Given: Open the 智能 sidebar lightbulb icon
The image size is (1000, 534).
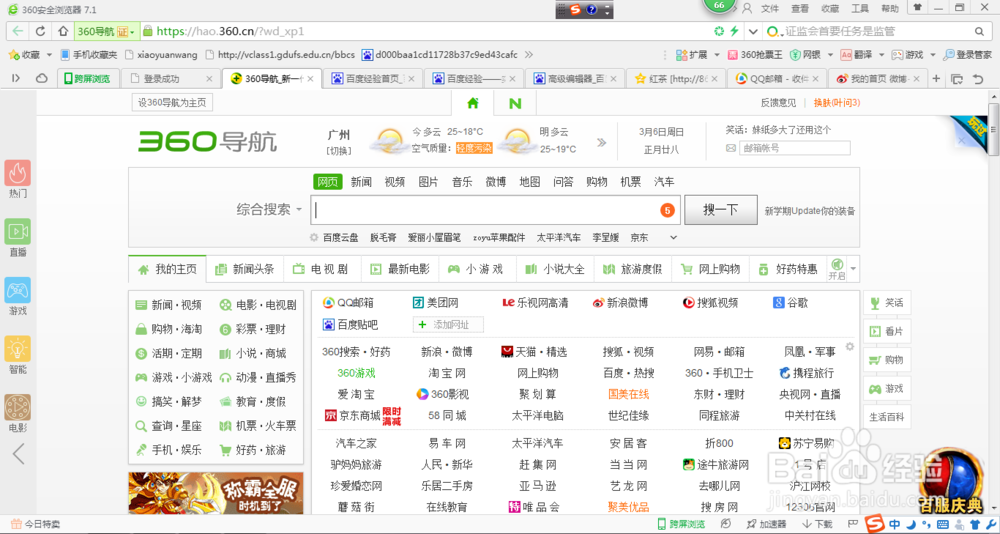Looking at the screenshot, I should [x=18, y=349].
